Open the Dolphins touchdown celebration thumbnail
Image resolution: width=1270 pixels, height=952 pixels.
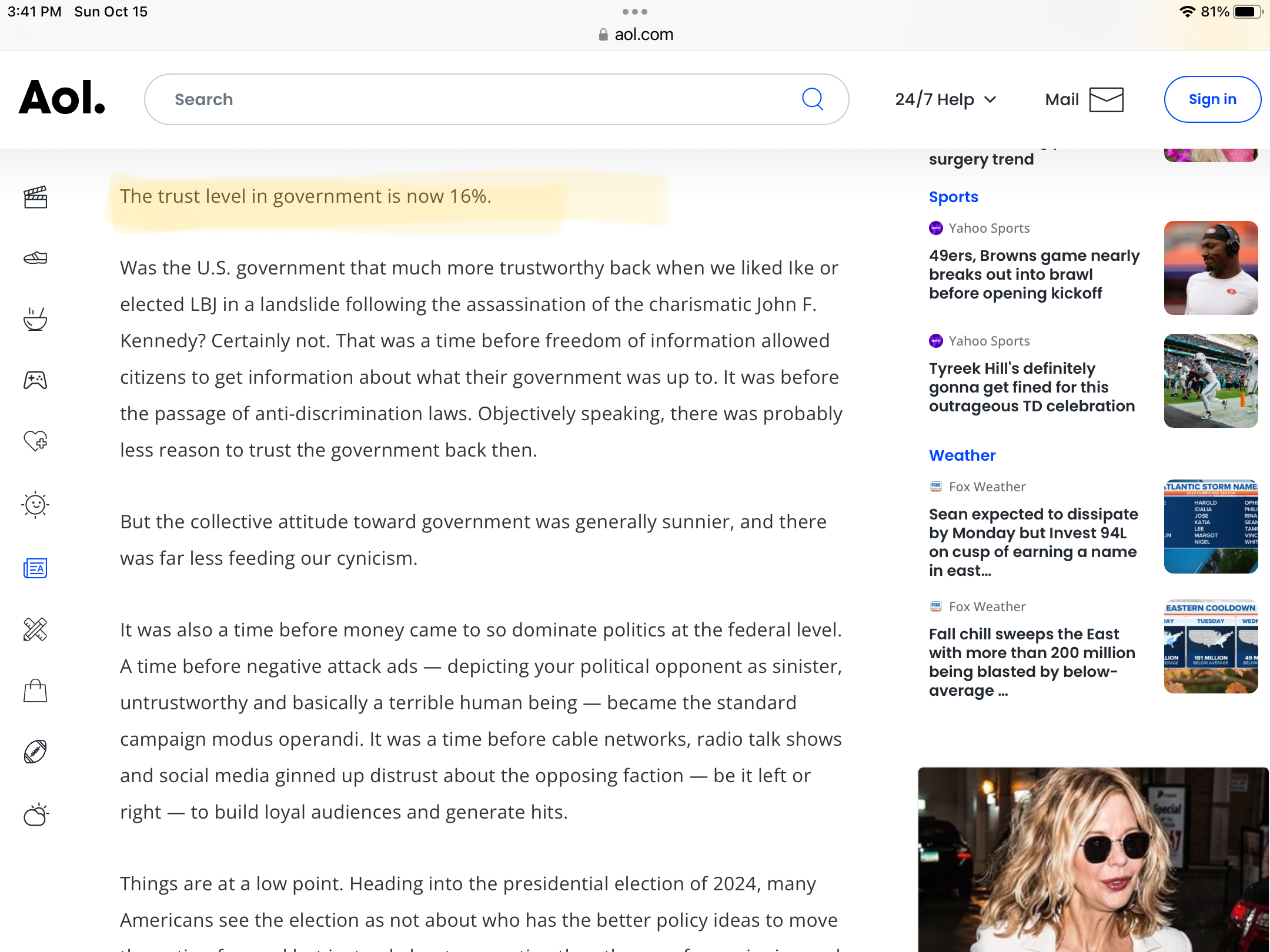pos(1211,381)
